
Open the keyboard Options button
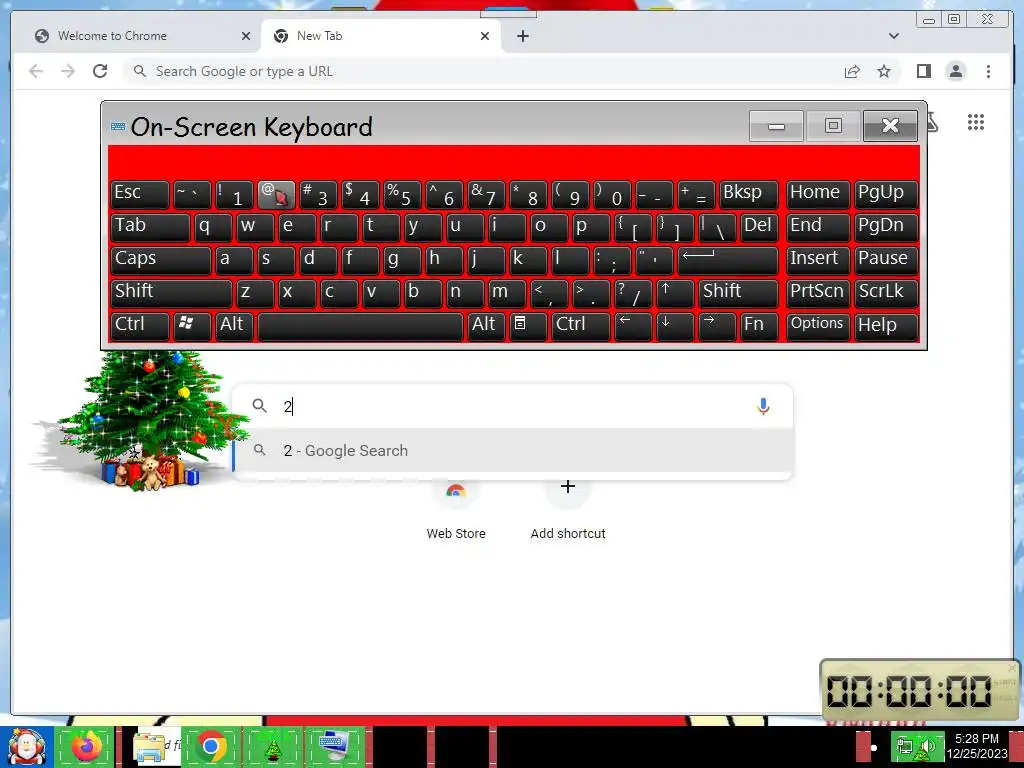[x=817, y=327]
